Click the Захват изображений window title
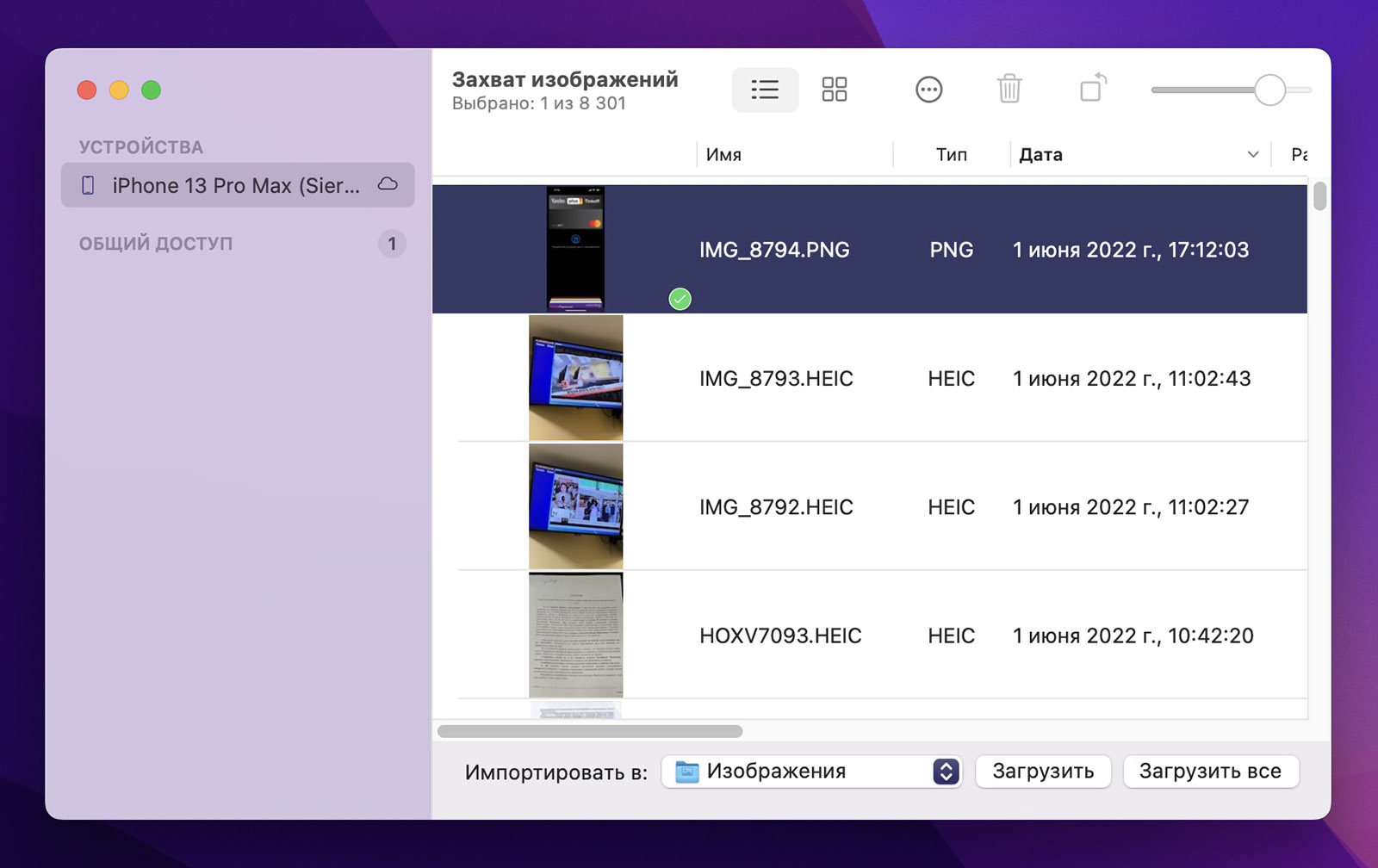This screenshot has height=868, width=1378. tap(565, 79)
